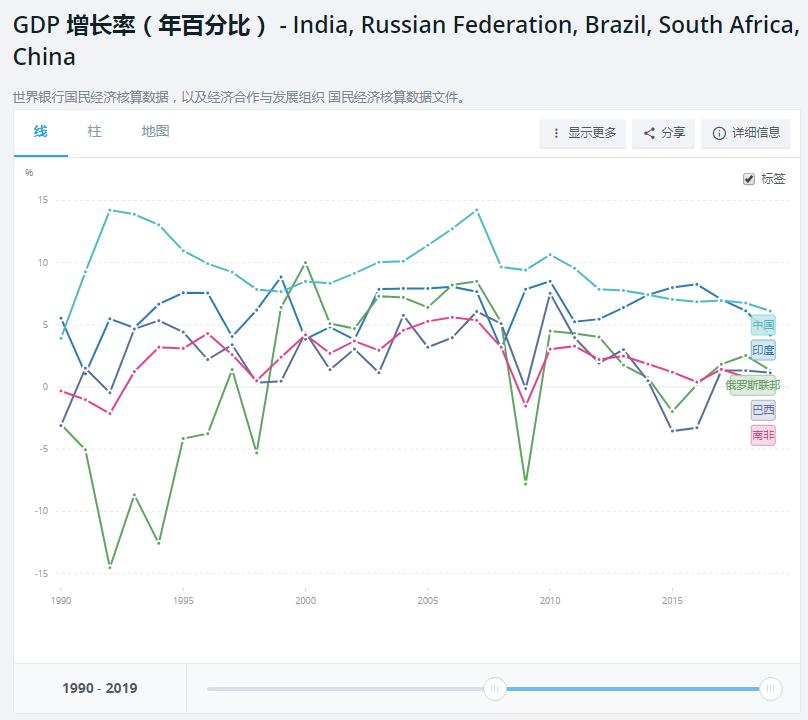
Task: Click the three-dot icon on 显示更多
Action: click(556, 133)
